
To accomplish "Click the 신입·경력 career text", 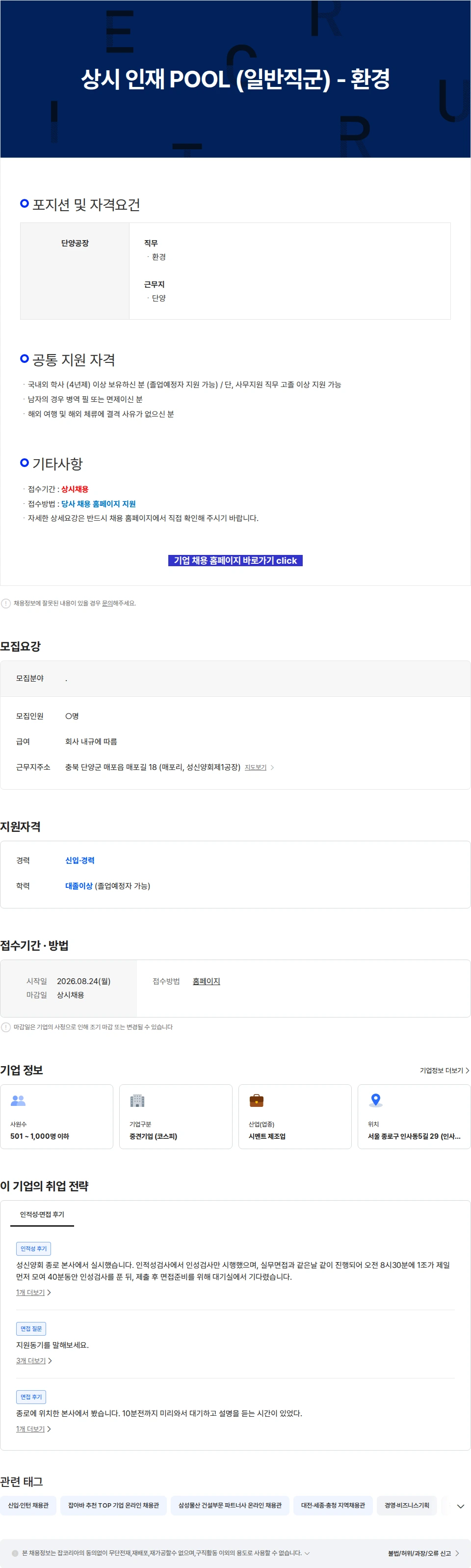I will (x=79, y=860).
